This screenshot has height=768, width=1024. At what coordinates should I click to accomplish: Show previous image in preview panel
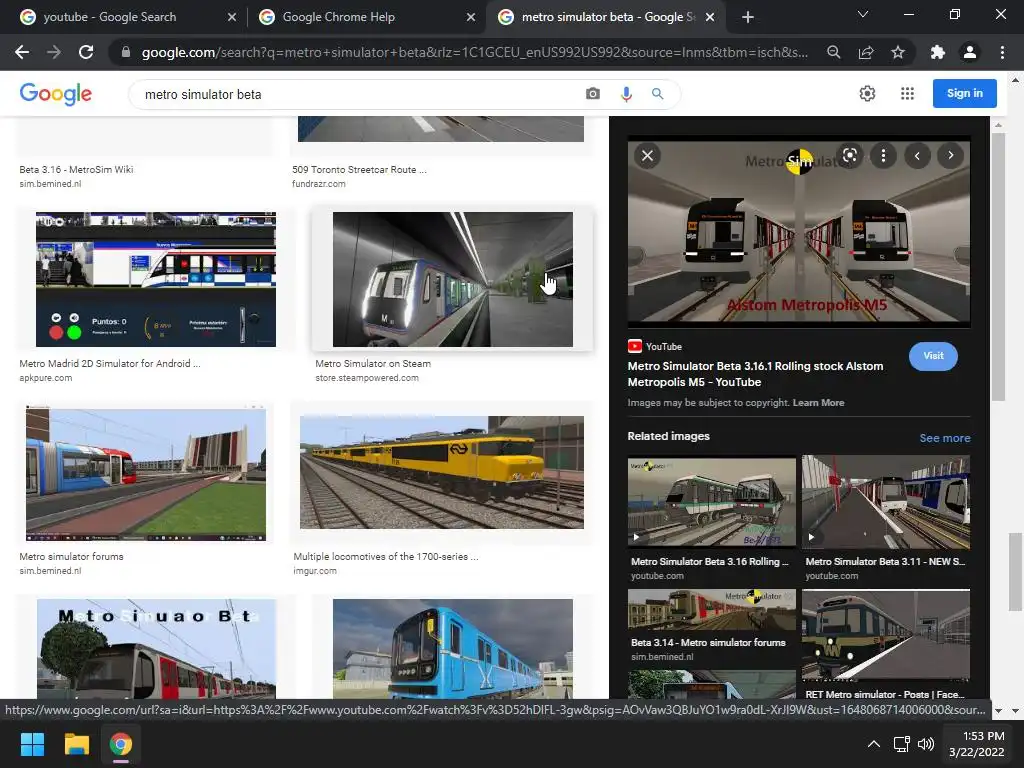[917, 155]
